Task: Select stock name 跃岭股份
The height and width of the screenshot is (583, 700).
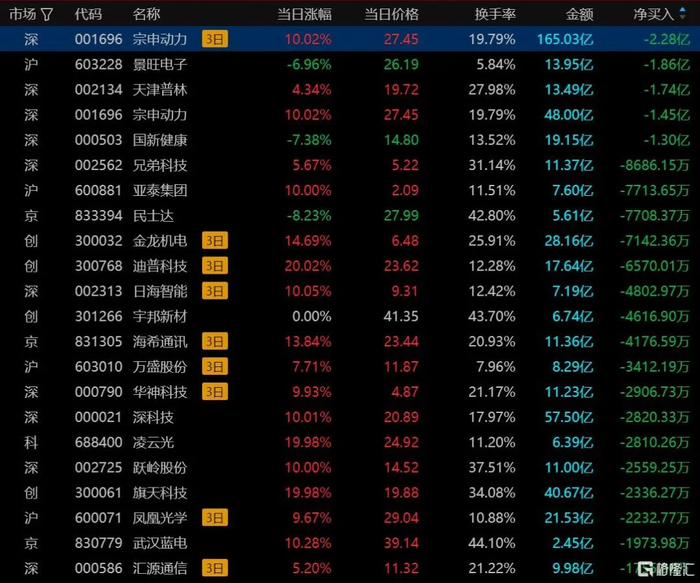Action: pyautogui.click(x=160, y=467)
